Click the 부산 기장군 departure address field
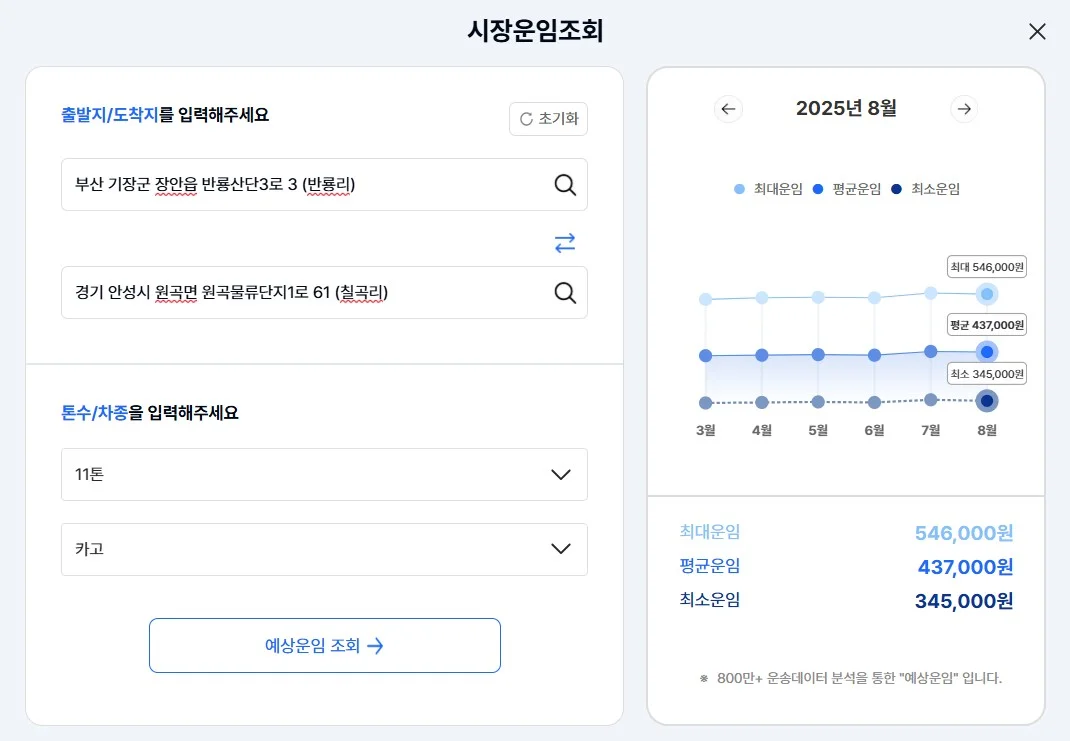The height and width of the screenshot is (741, 1070). pos(300,185)
